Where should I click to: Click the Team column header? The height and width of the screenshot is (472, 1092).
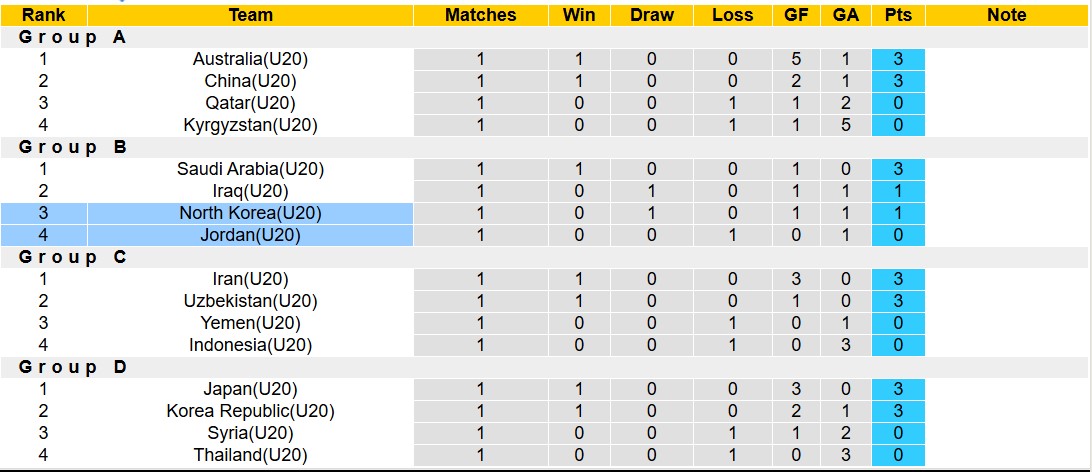click(250, 15)
